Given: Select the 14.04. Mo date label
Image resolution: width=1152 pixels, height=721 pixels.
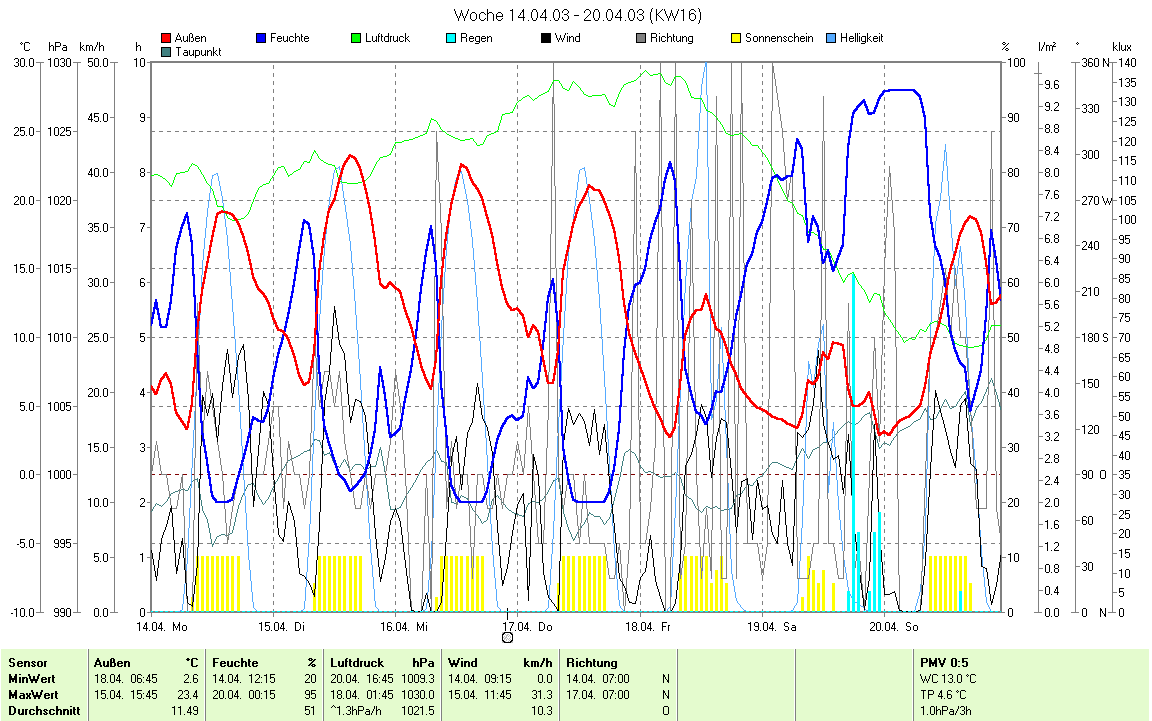Looking at the screenshot, I should 161,627.
